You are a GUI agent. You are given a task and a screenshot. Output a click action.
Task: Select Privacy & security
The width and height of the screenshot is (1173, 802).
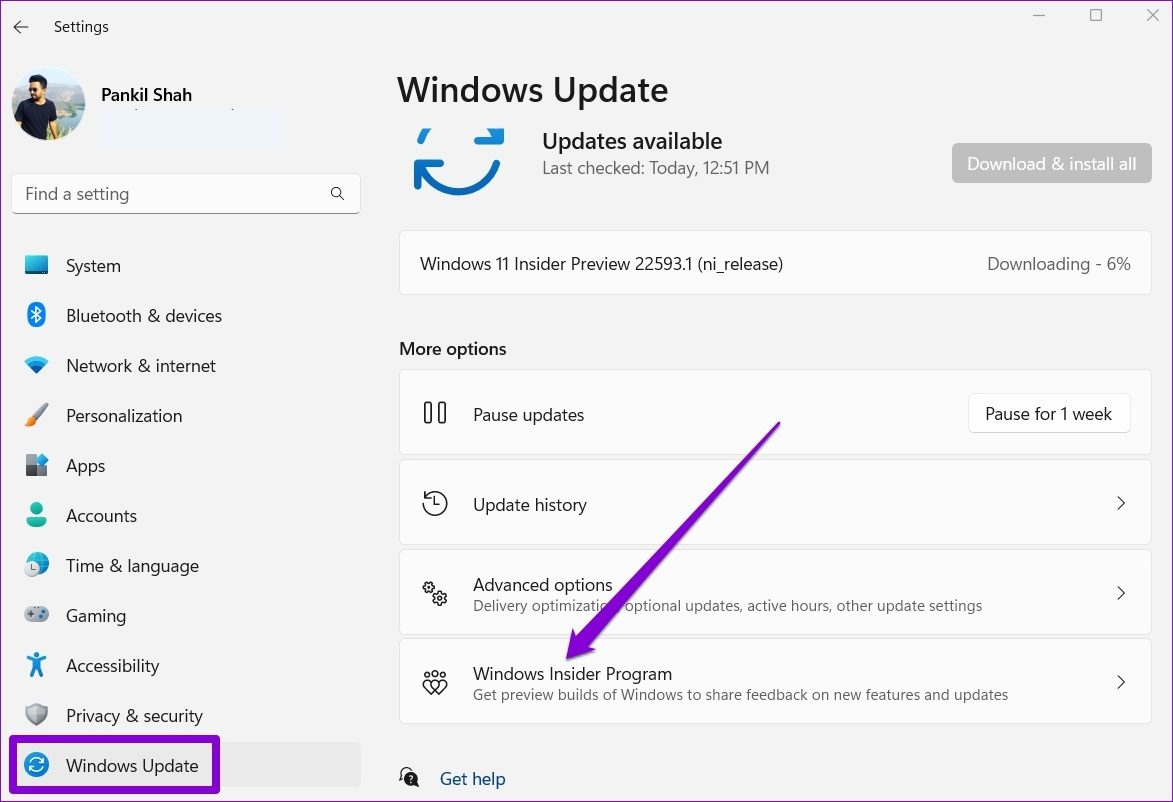[x=186, y=716]
